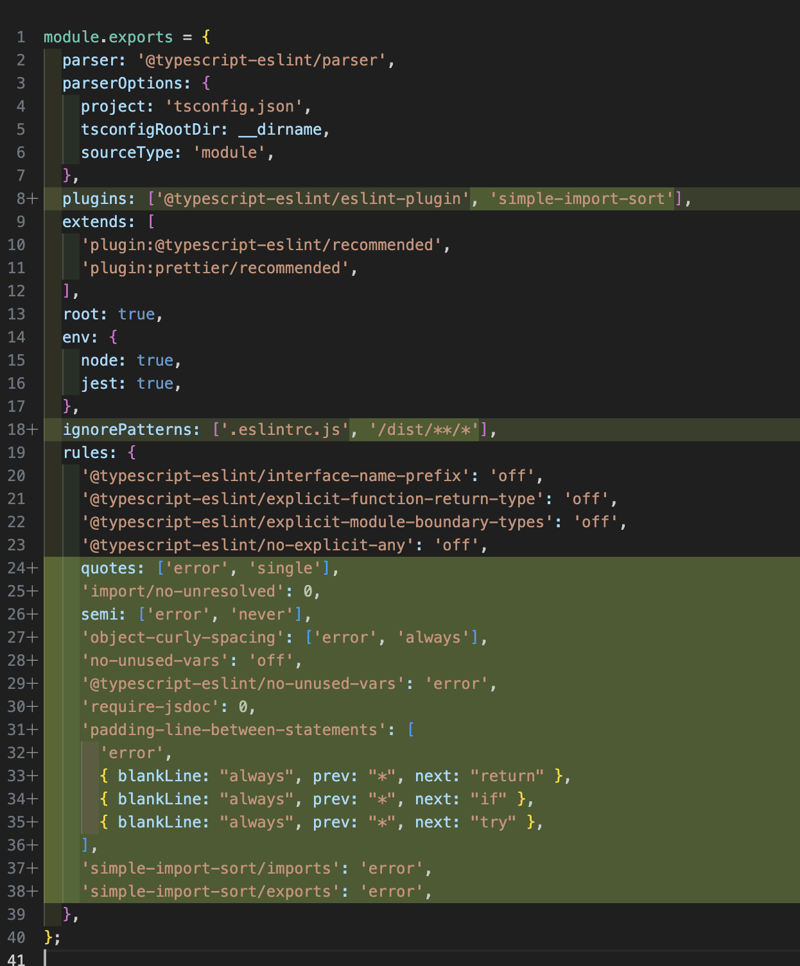The image size is (800, 966).
Task: Click '@typescript-eslint/no-unused-vars' rule string
Action: pos(243,684)
